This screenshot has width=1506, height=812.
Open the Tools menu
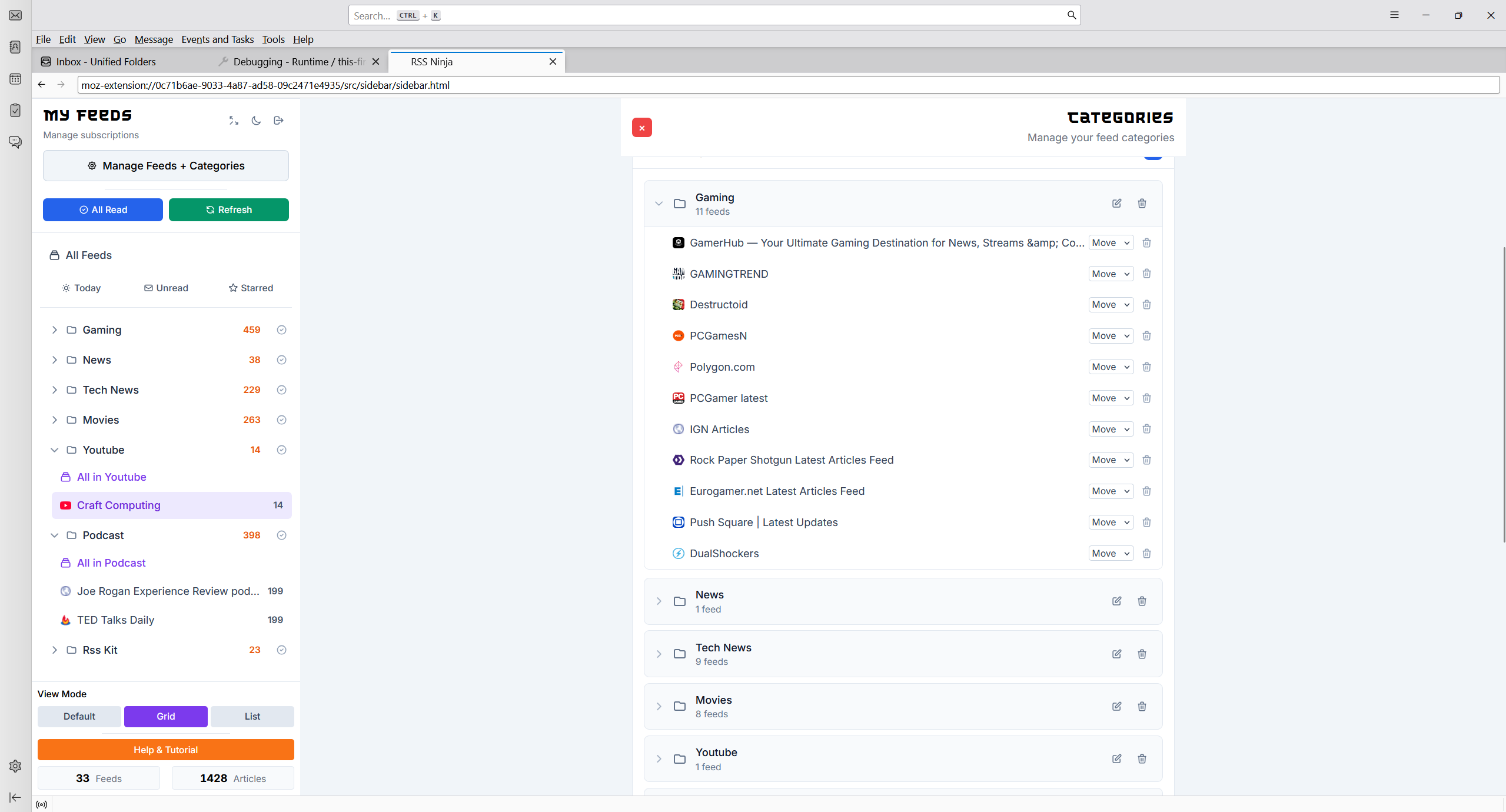pyautogui.click(x=273, y=39)
